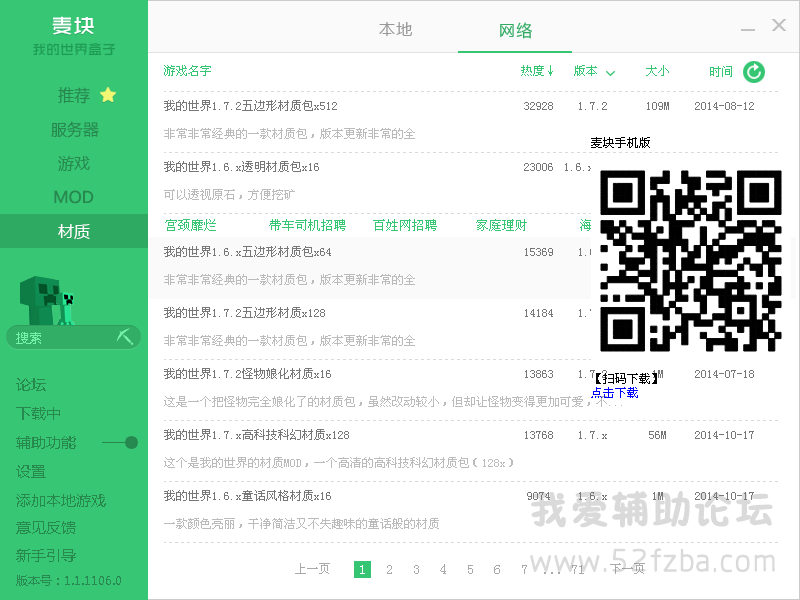
Task: Click the 版本号：1.1.1106.0 label
Action: (68, 580)
